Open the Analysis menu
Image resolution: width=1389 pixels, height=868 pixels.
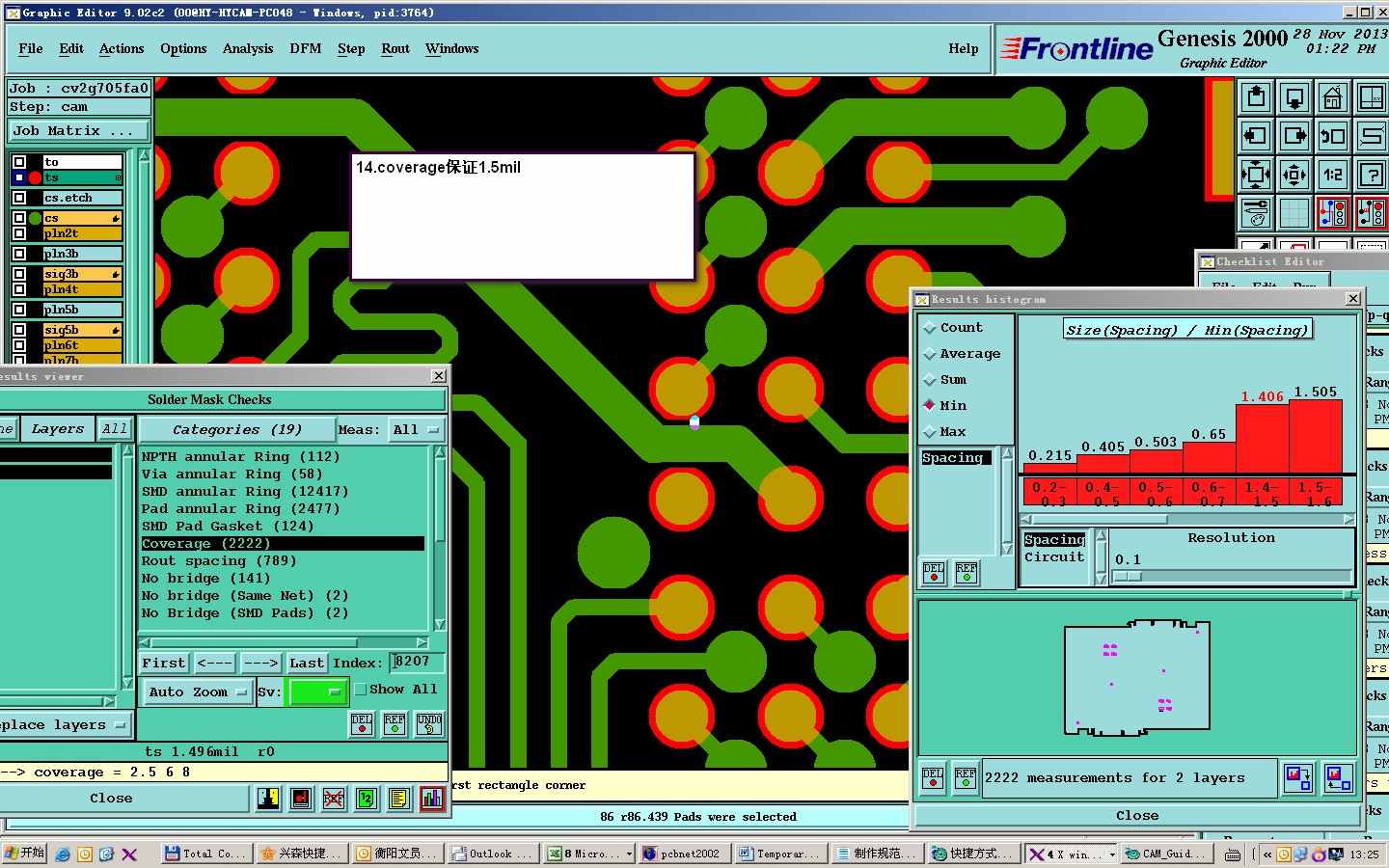click(248, 49)
